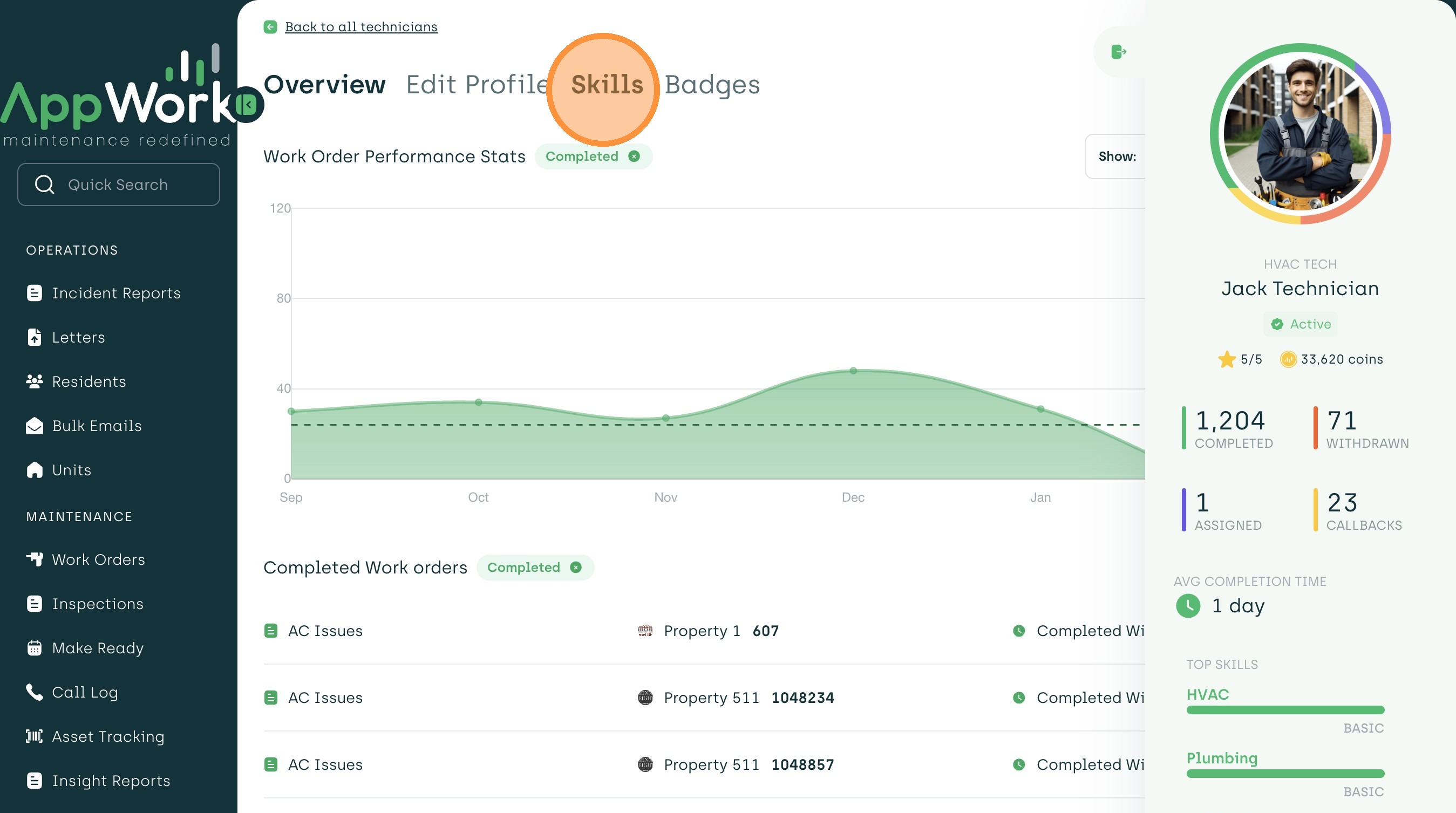Open Work Orders in maintenance menu
Screen dimensions: 1456x813
pyautogui.click(x=98, y=559)
